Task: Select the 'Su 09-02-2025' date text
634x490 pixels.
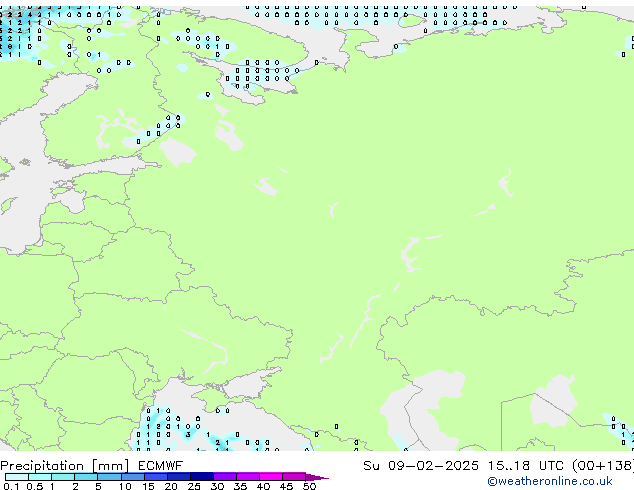Action: click(421, 466)
